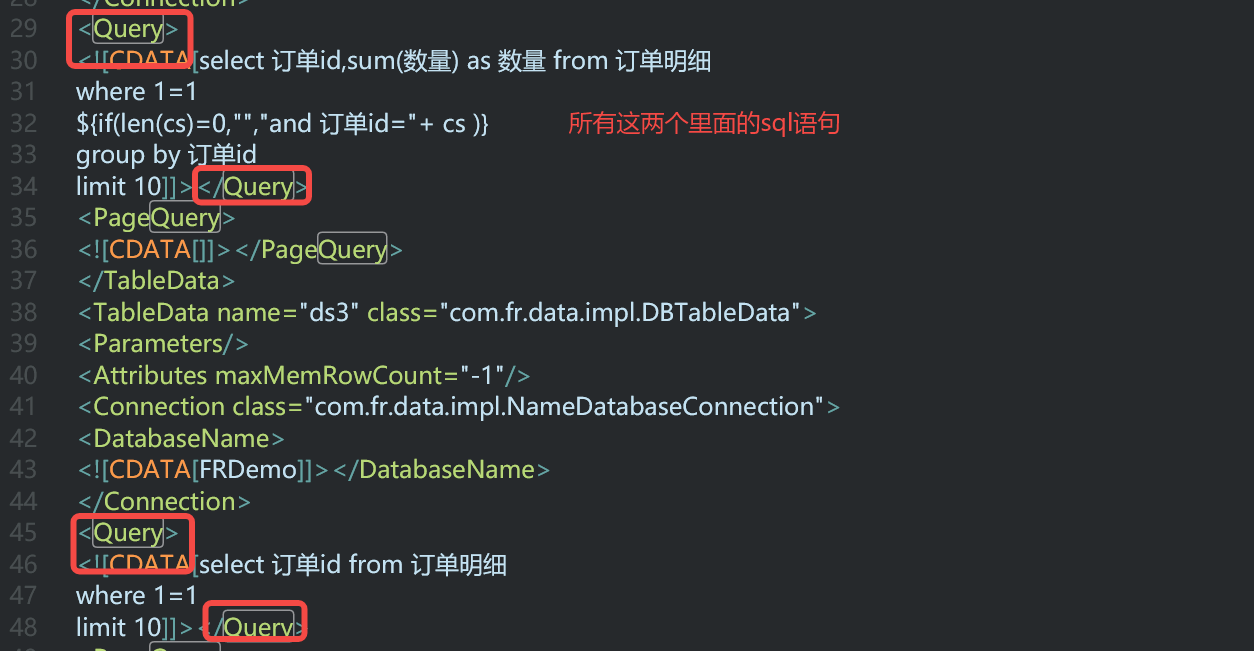Click the TableData name "ds3" attribute value
The height and width of the screenshot is (651, 1254).
(x=330, y=312)
